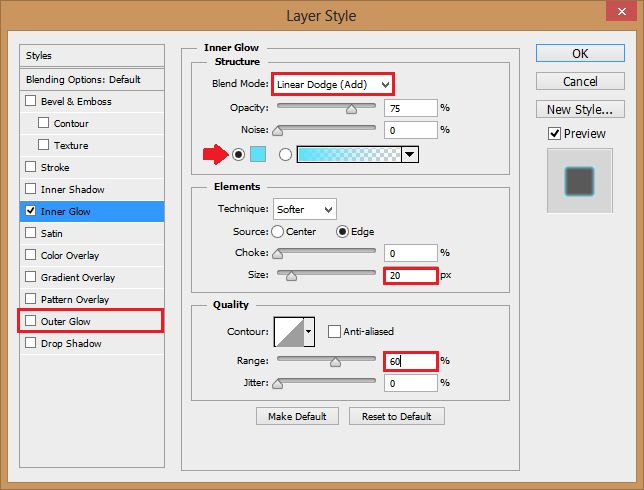Open the Blend Mode dropdown
This screenshot has width=644, height=490.
click(x=333, y=84)
